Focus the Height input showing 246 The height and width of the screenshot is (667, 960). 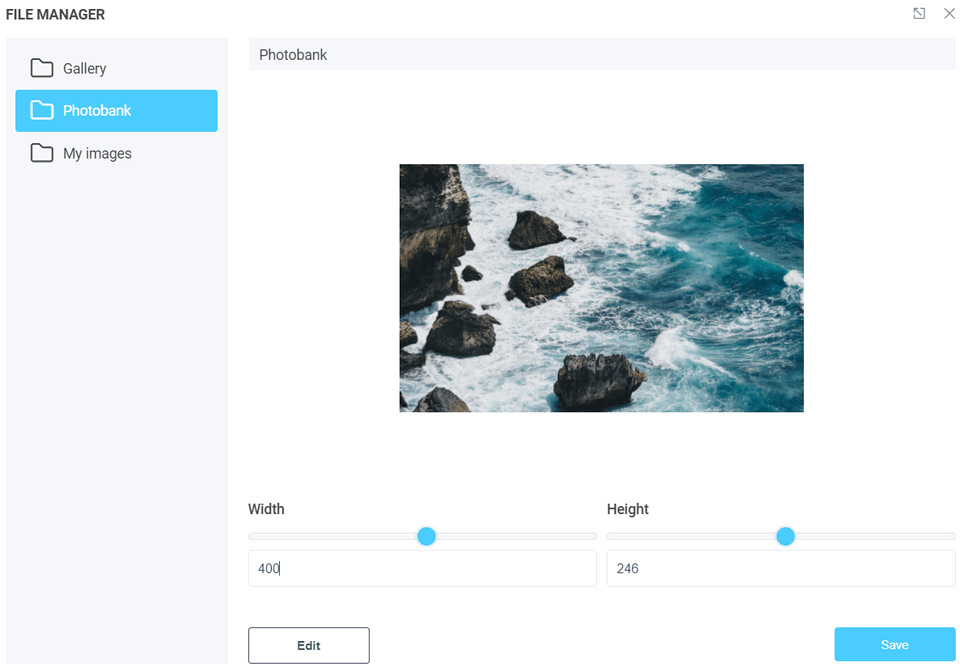[780, 568]
